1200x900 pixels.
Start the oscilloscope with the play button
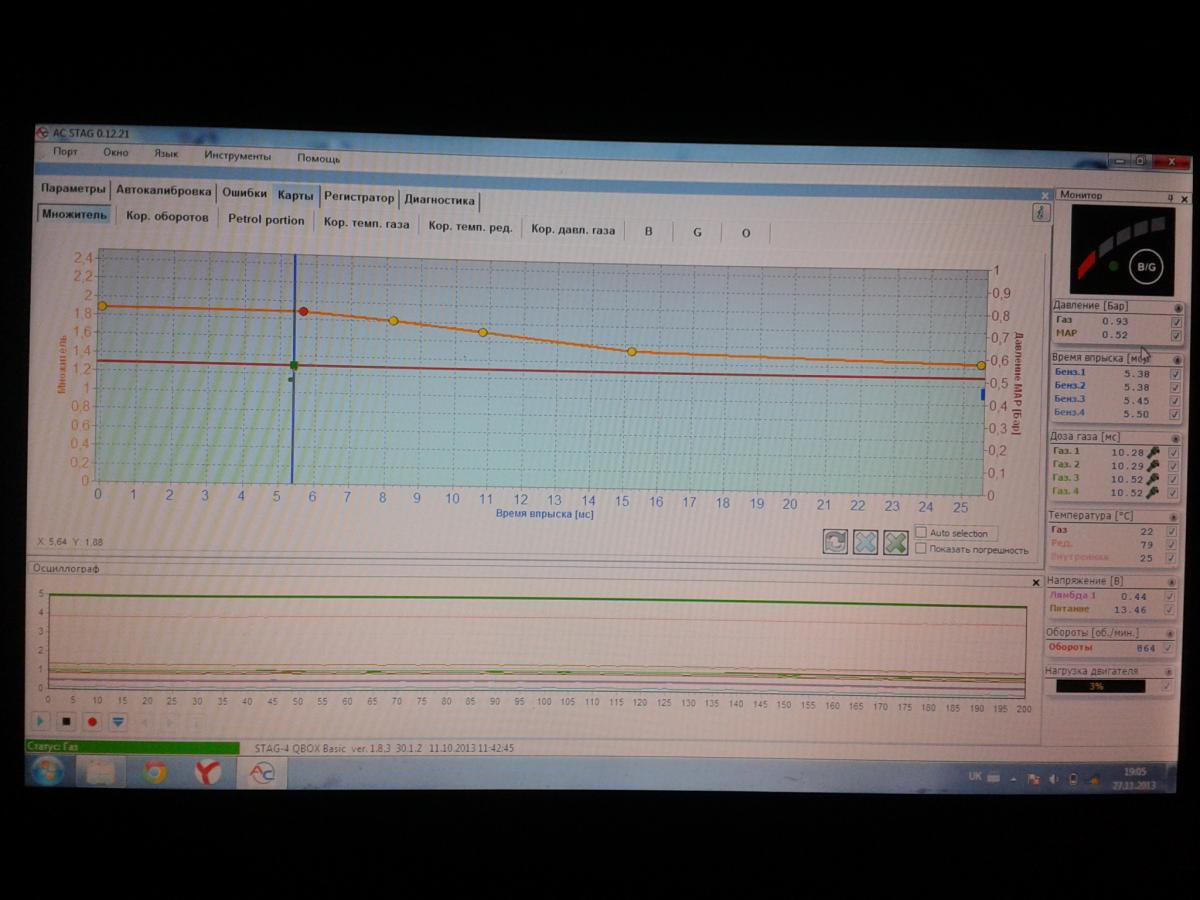[41, 720]
